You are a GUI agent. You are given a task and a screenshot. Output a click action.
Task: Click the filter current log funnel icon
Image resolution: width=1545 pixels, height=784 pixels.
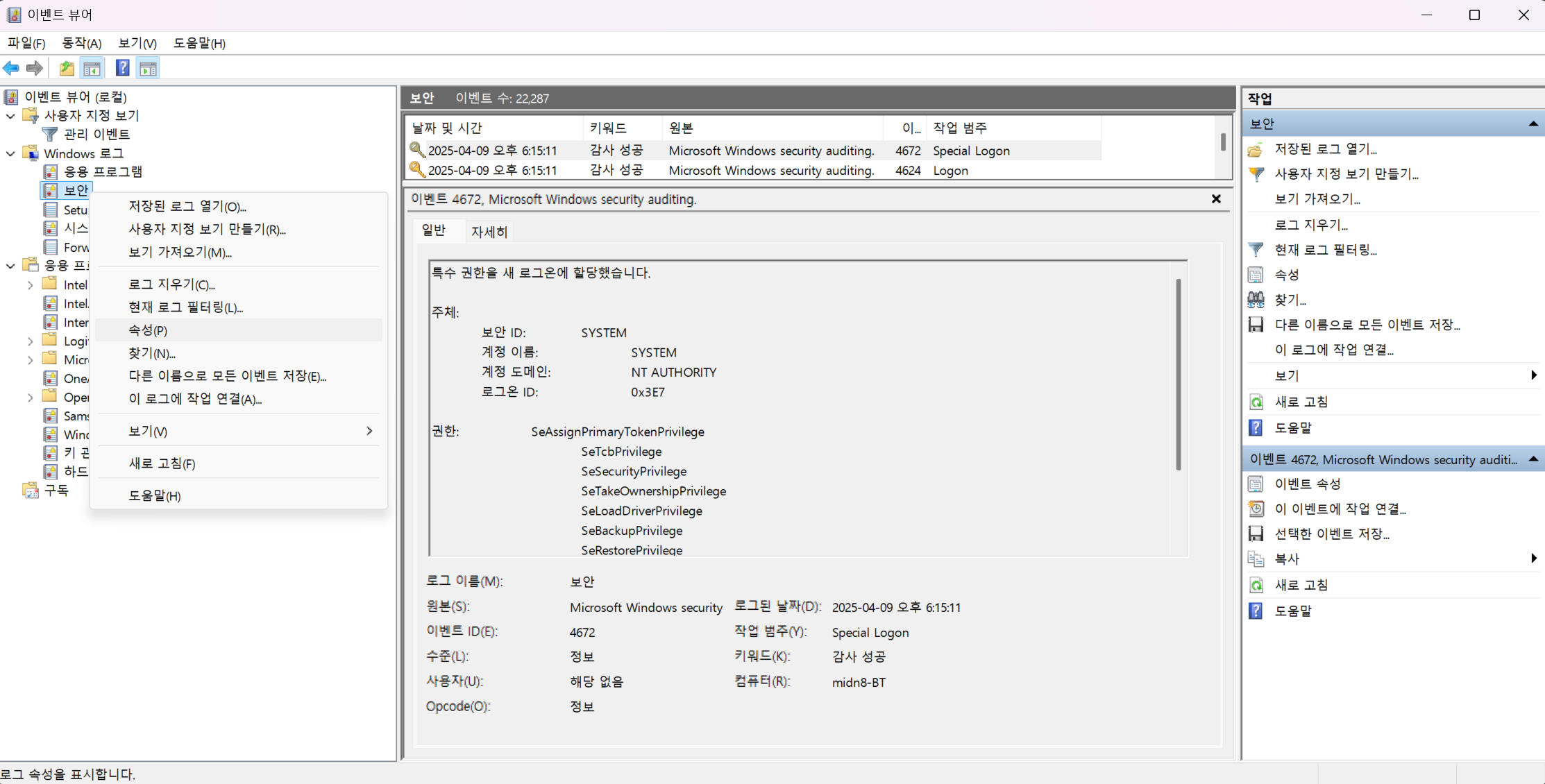1256,250
